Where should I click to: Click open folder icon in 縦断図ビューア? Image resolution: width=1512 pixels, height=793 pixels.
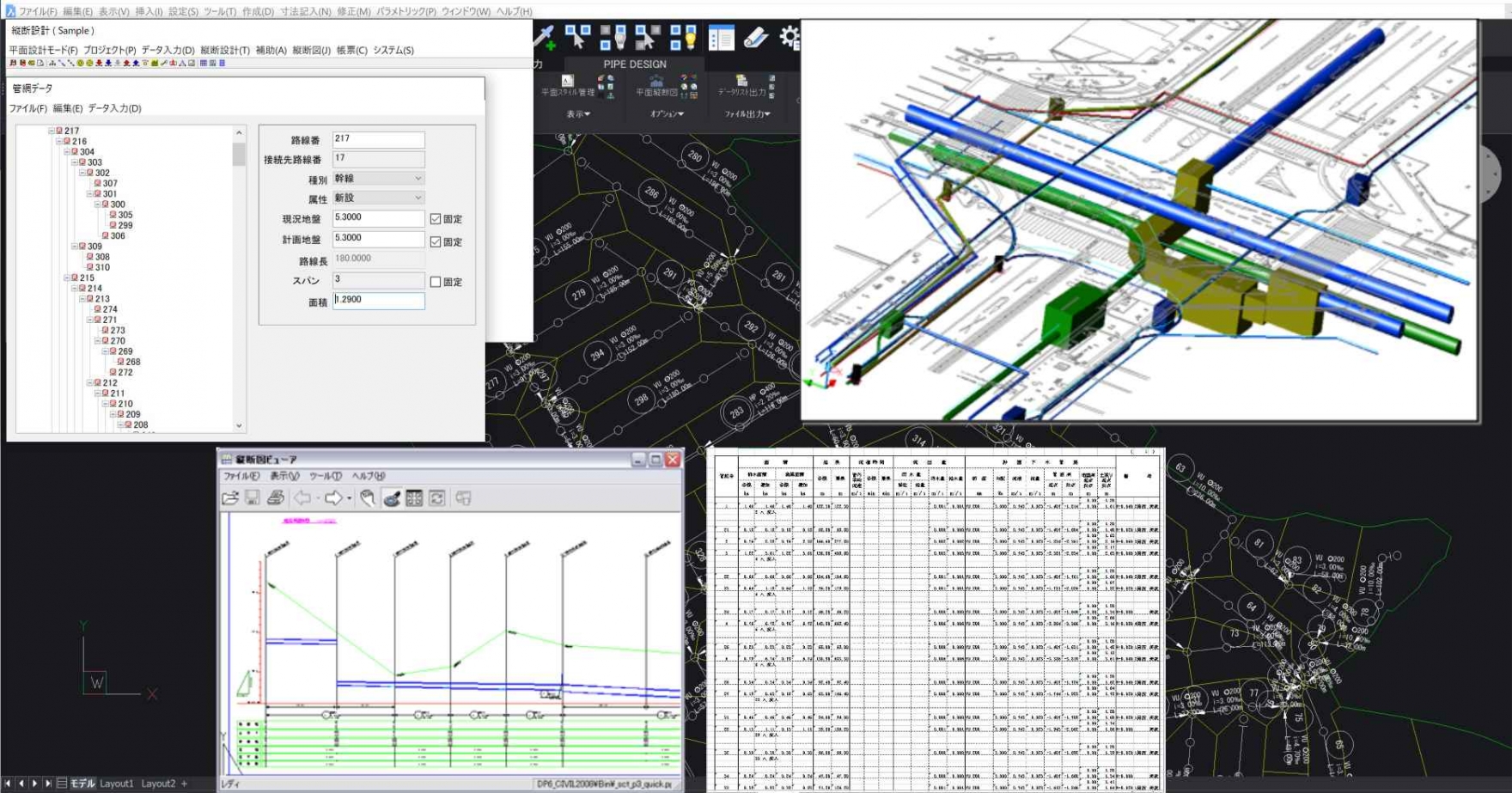point(230,498)
